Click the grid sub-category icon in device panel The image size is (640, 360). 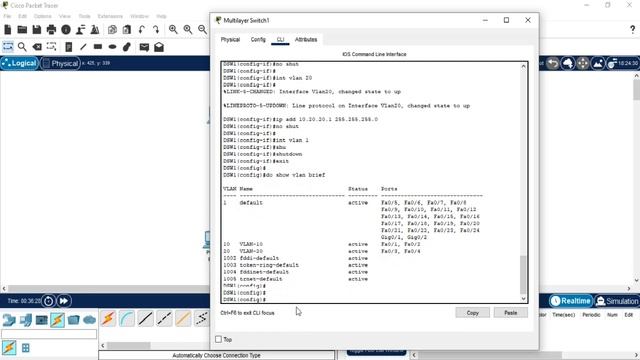pyautogui.click(x=26, y=348)
